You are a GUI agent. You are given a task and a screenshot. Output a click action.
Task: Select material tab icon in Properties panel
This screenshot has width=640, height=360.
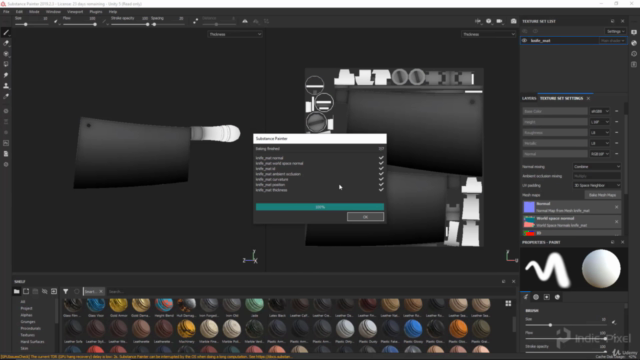557,297
